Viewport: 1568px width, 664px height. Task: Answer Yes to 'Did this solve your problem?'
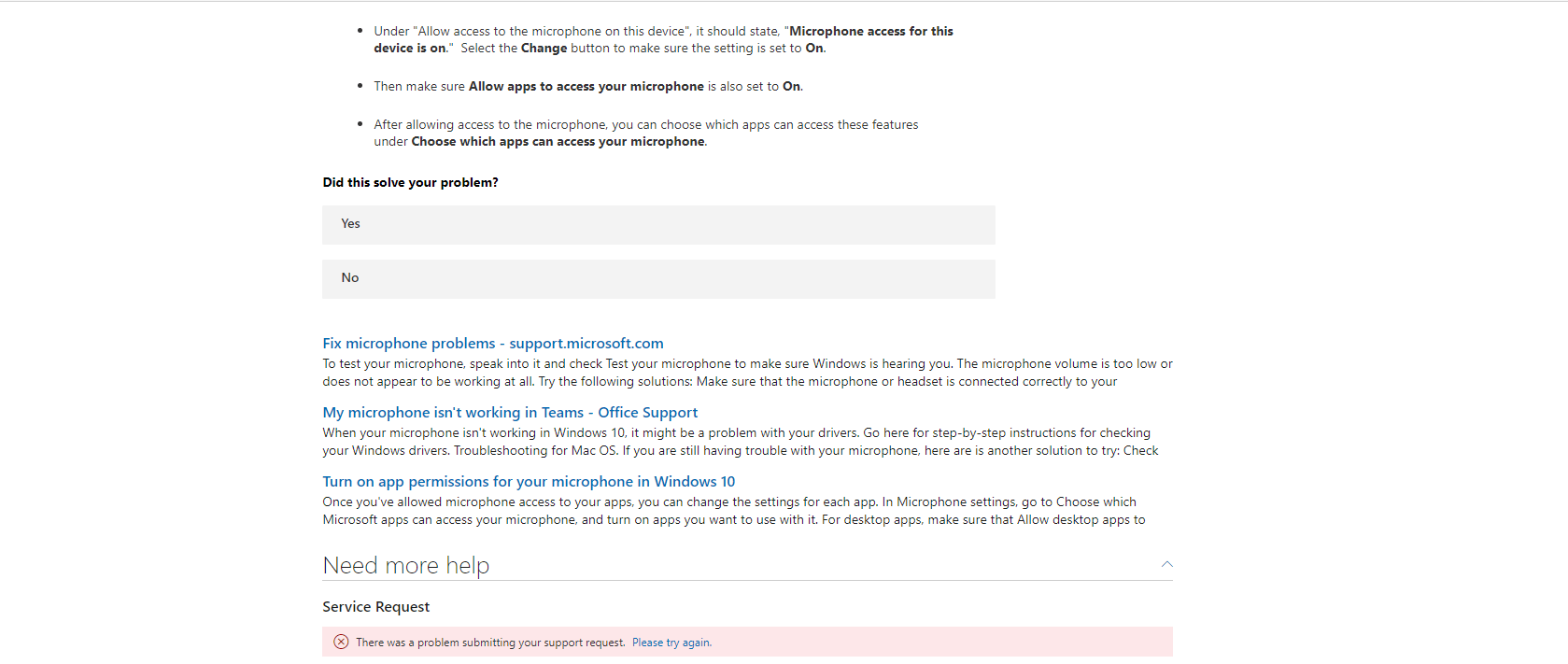coord(658,225)
